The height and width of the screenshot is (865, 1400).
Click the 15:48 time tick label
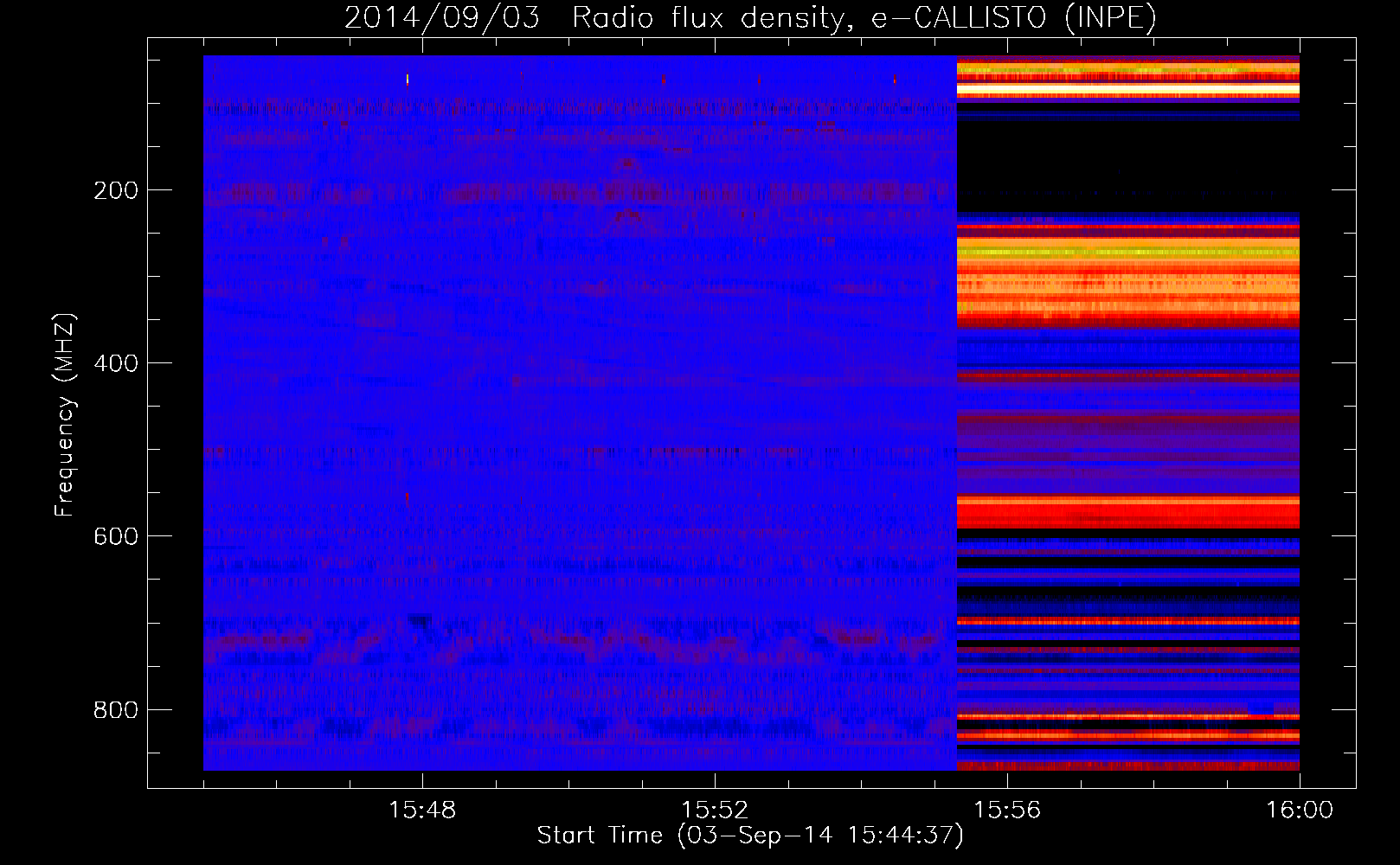click(422, 811)
